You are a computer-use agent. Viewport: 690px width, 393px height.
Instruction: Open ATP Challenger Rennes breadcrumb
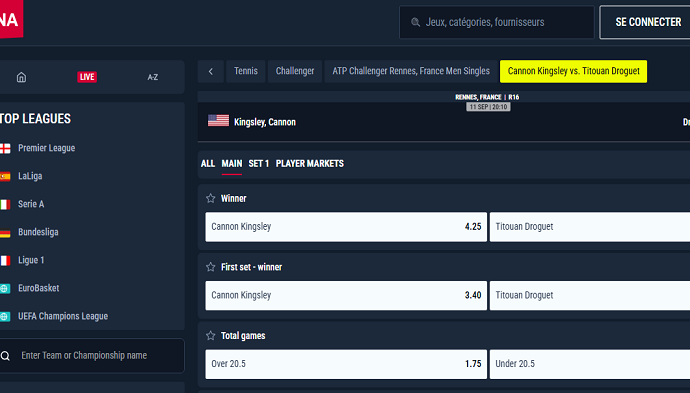point(411,71)
